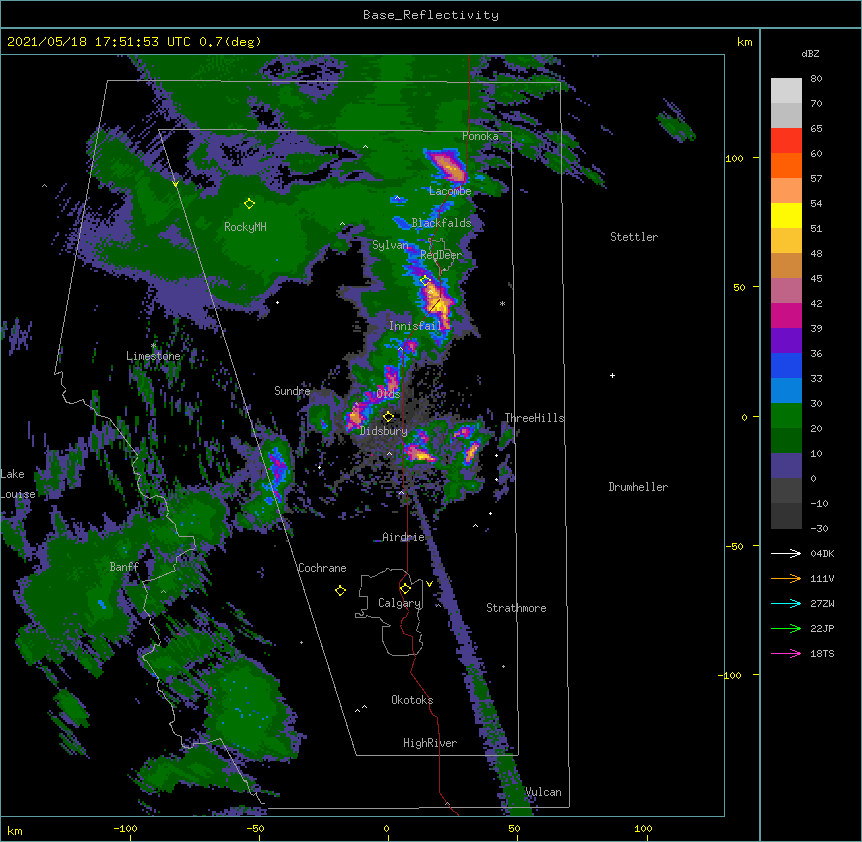
Task: Click the dBZ legend heading
Action: pos(810,54)
